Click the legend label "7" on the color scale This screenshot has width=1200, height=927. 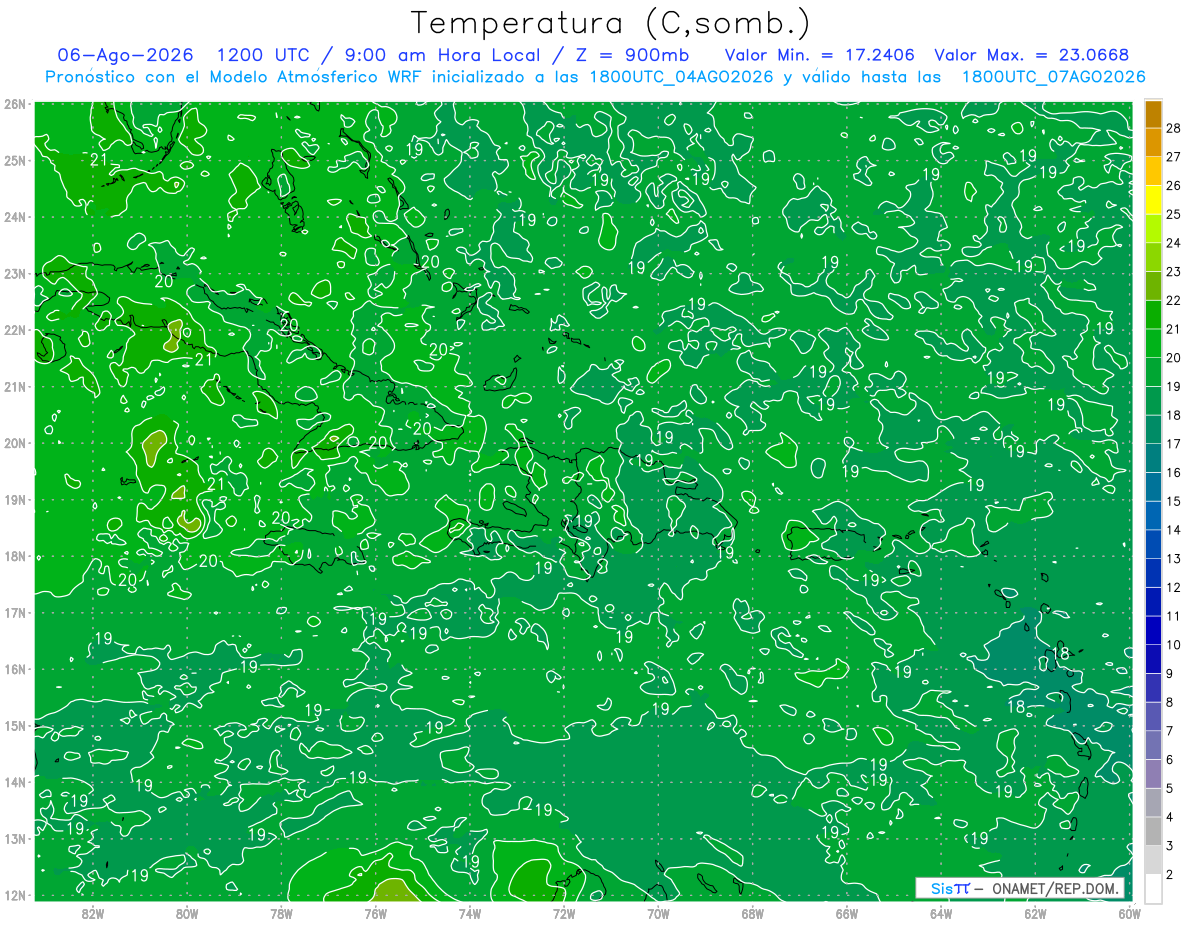[1170, 731]
